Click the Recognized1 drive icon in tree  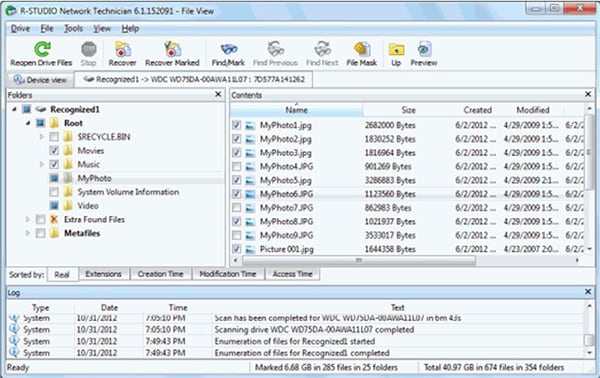(x=41, y=109)
